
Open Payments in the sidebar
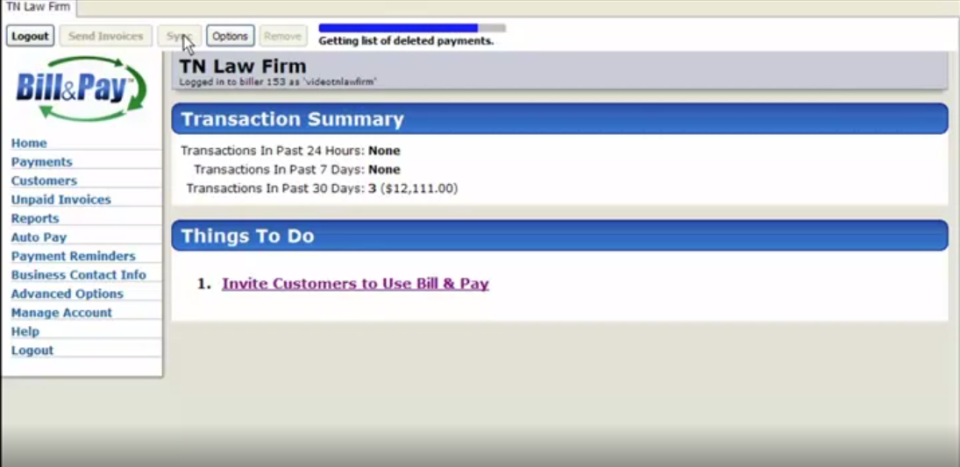42,162
